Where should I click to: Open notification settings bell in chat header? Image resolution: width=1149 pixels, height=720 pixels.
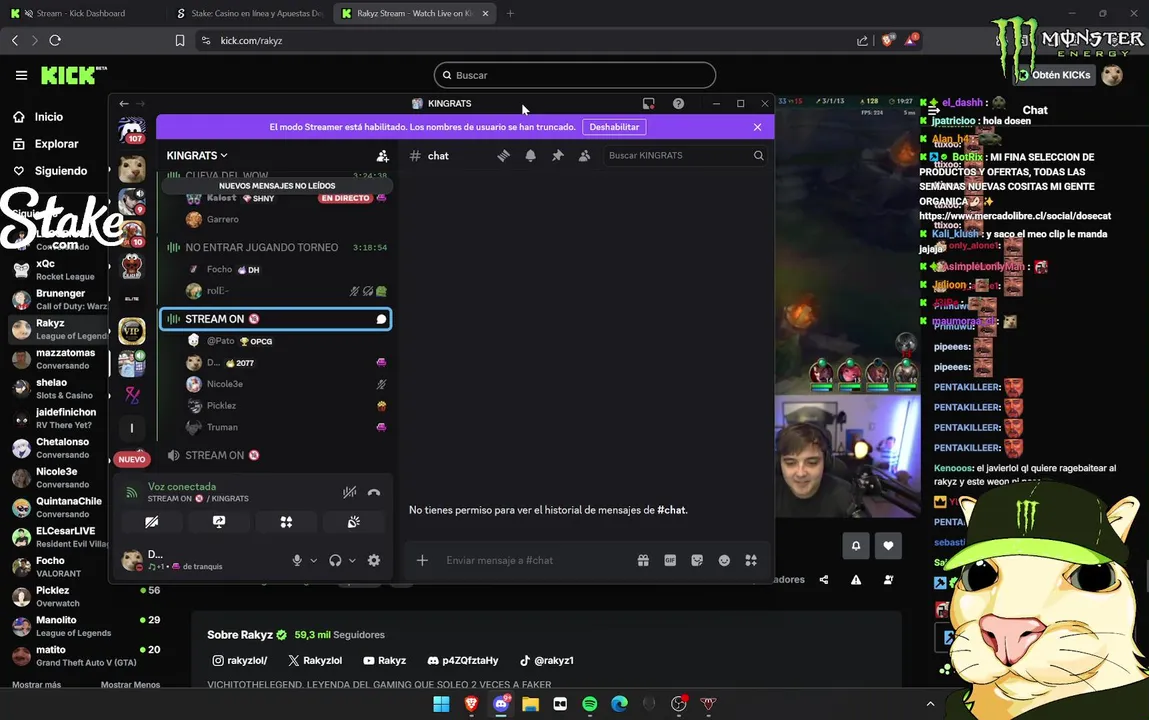531,155
